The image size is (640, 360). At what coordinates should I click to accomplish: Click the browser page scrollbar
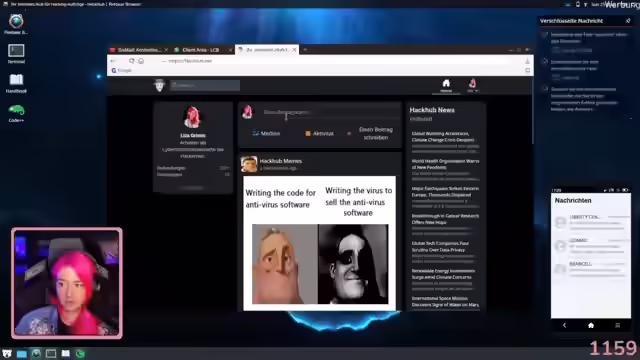point(532,110)
